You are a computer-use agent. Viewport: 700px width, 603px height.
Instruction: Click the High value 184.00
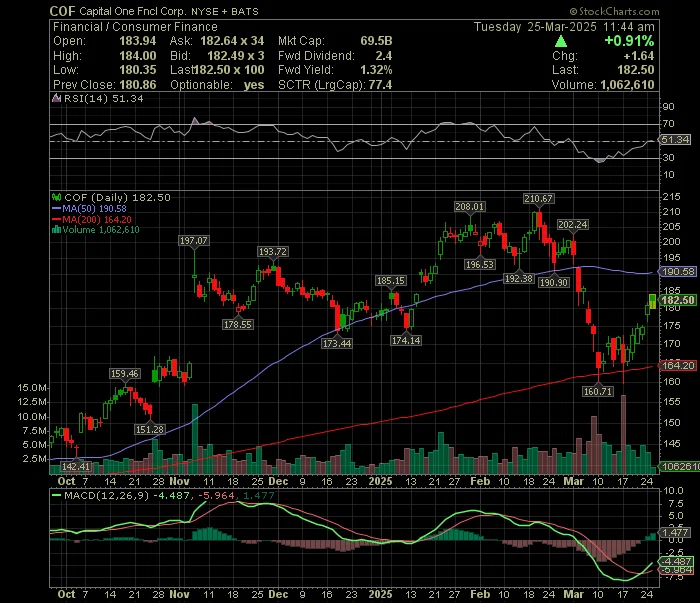click(138, 56)
